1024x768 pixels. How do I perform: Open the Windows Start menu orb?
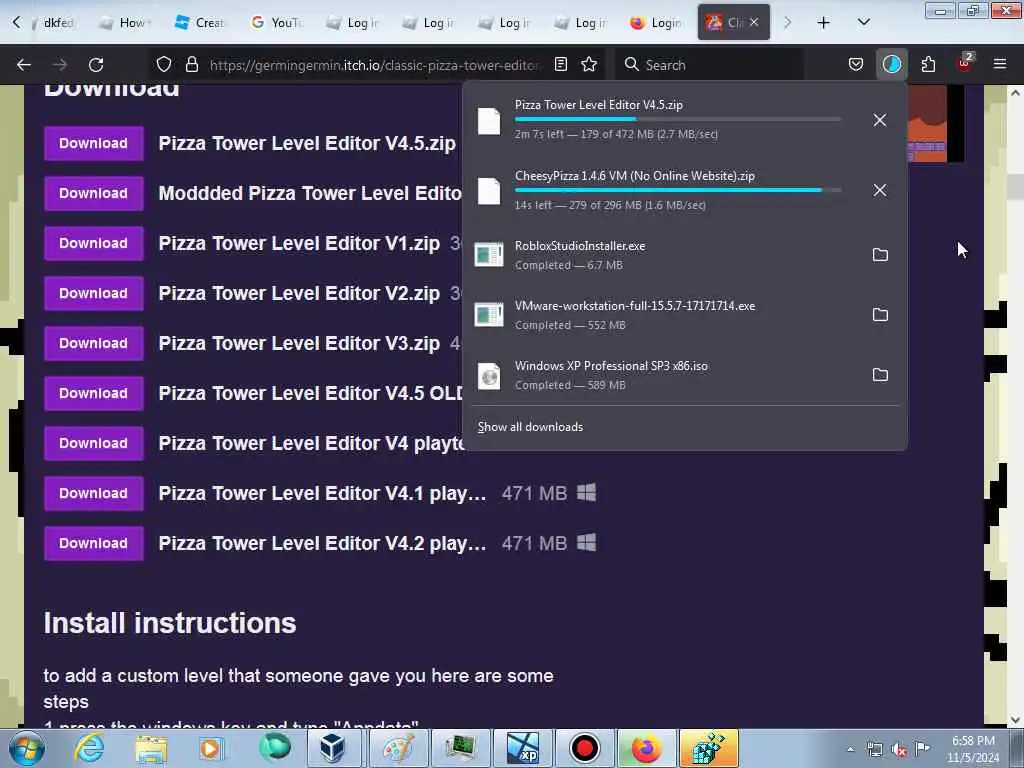pyautogui.click(x=27, y=748)
